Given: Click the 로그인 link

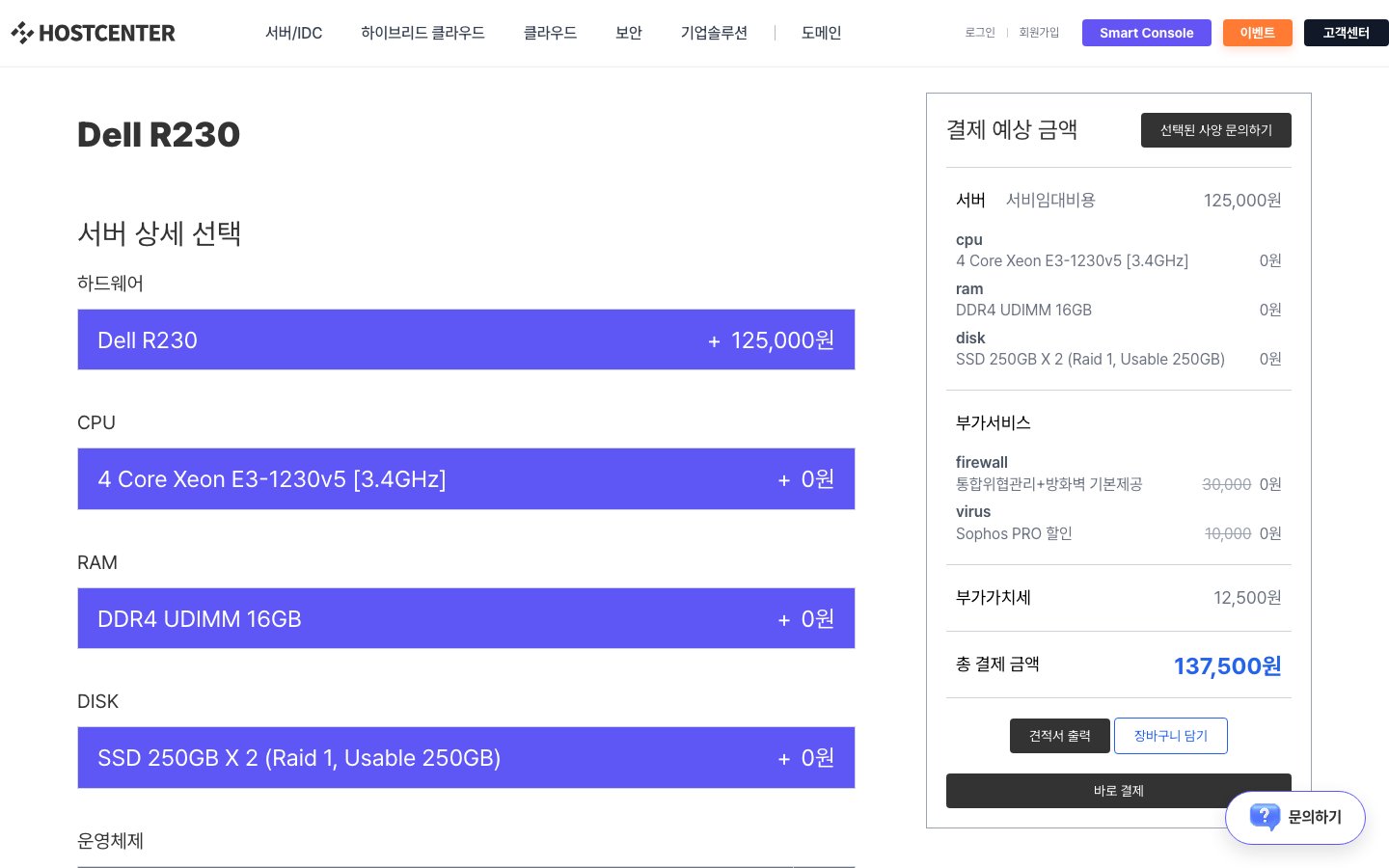Looking at the screenshot, I should 980,33.
